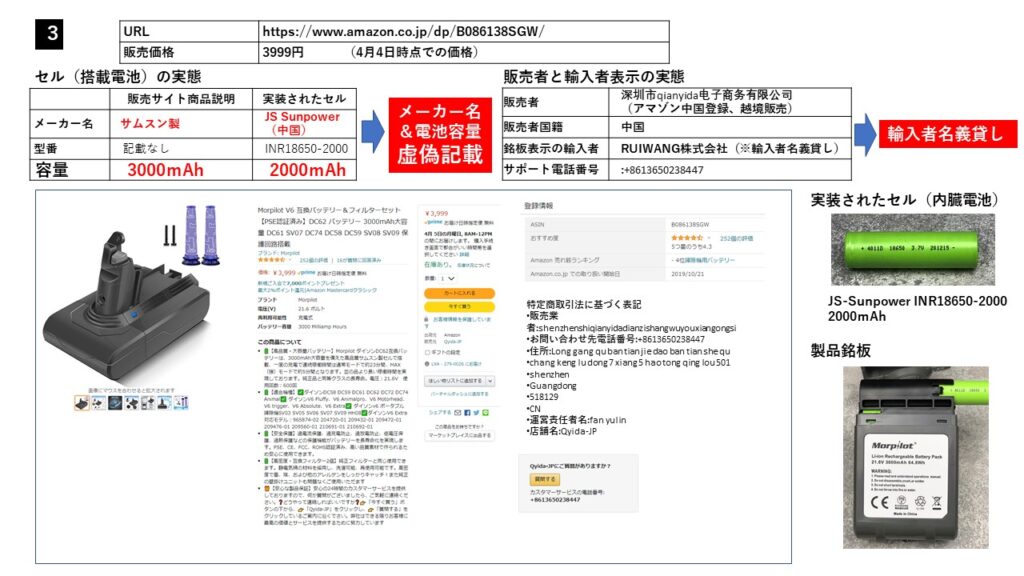Click the first product thumbnail under main image
Screen dimensions: 1024x576
tap(82, 402)
